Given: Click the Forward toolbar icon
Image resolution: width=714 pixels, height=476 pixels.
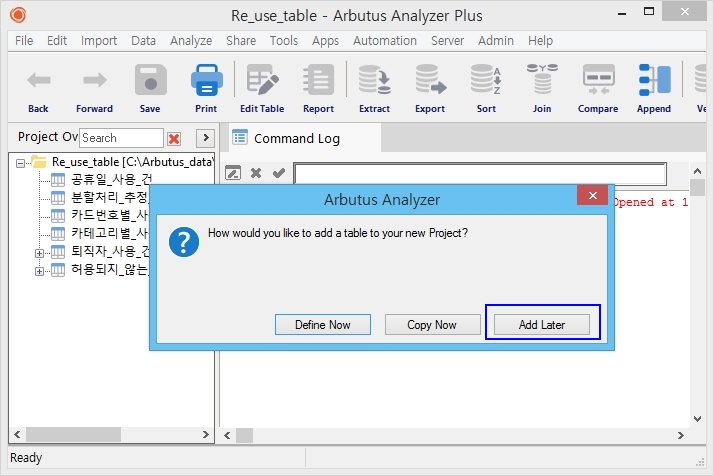Looking at the screenshot, I should (x=94, y=81).
